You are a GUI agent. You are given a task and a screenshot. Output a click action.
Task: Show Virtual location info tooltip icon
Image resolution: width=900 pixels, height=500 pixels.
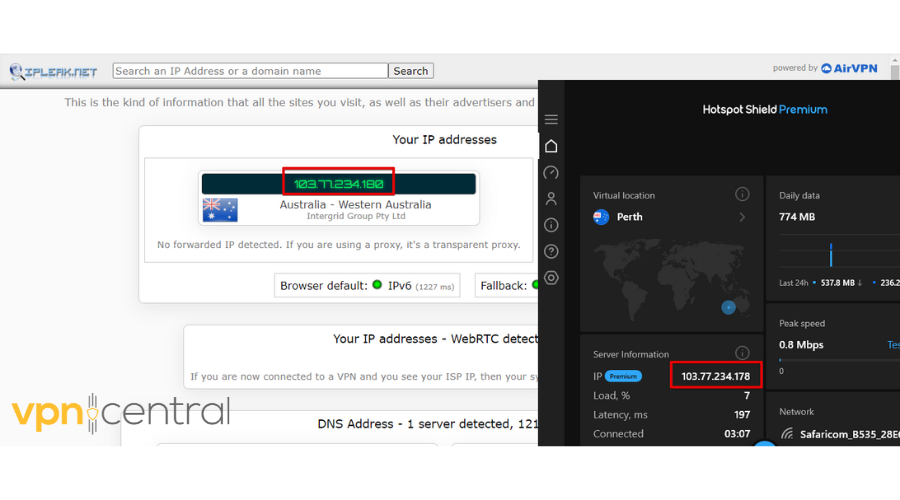(742, 194)
